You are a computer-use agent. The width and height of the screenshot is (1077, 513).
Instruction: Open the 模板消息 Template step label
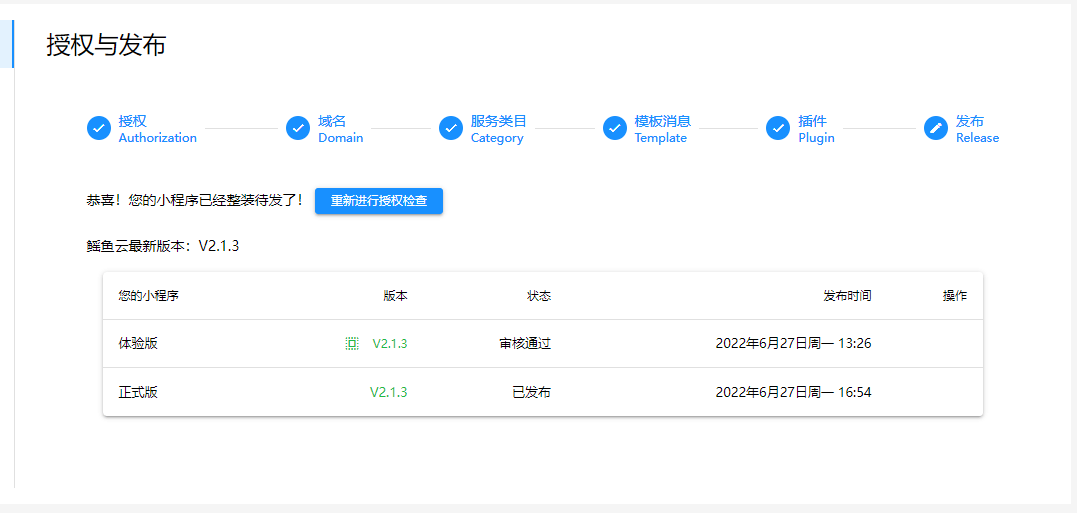[x=662, y=129]
